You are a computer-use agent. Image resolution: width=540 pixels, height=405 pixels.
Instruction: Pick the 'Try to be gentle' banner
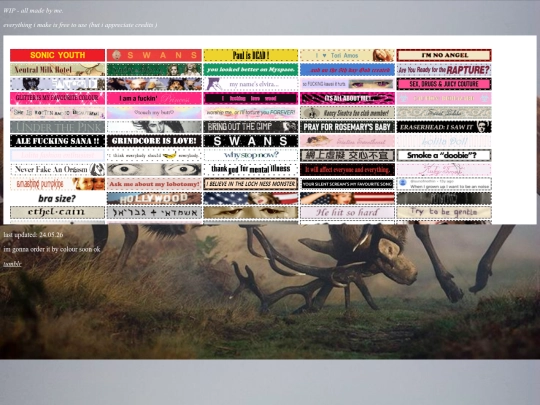point(444,212)
